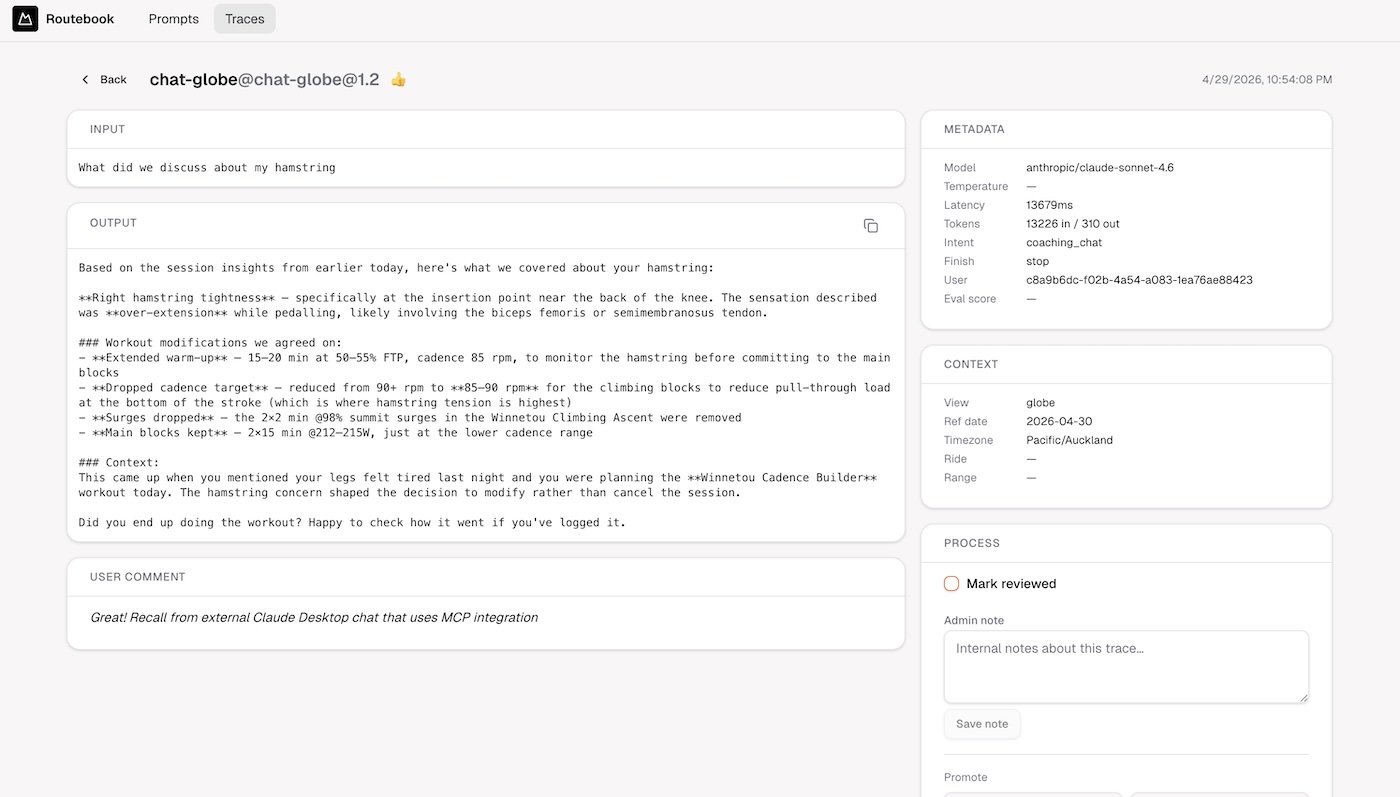The height and width of the screenshot is (797, 1400).
Task: Copy the output using the copy icon
Action: point(870,226)
